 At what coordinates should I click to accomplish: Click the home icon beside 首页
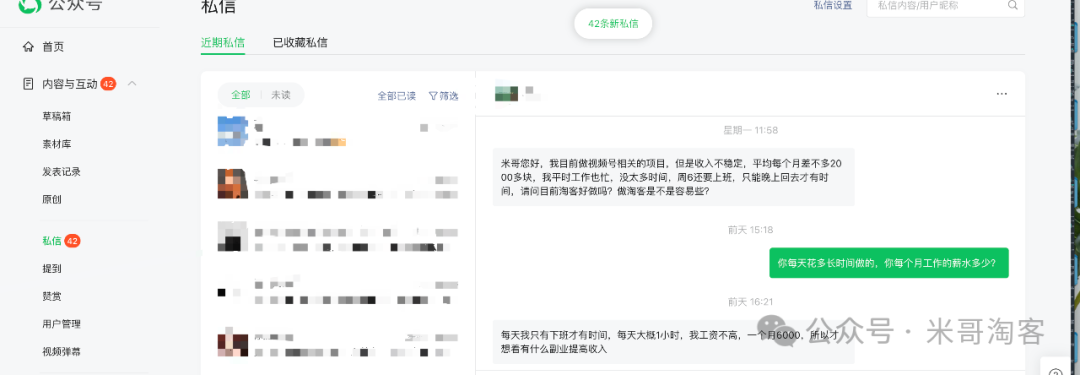click(x=28, y=47)
